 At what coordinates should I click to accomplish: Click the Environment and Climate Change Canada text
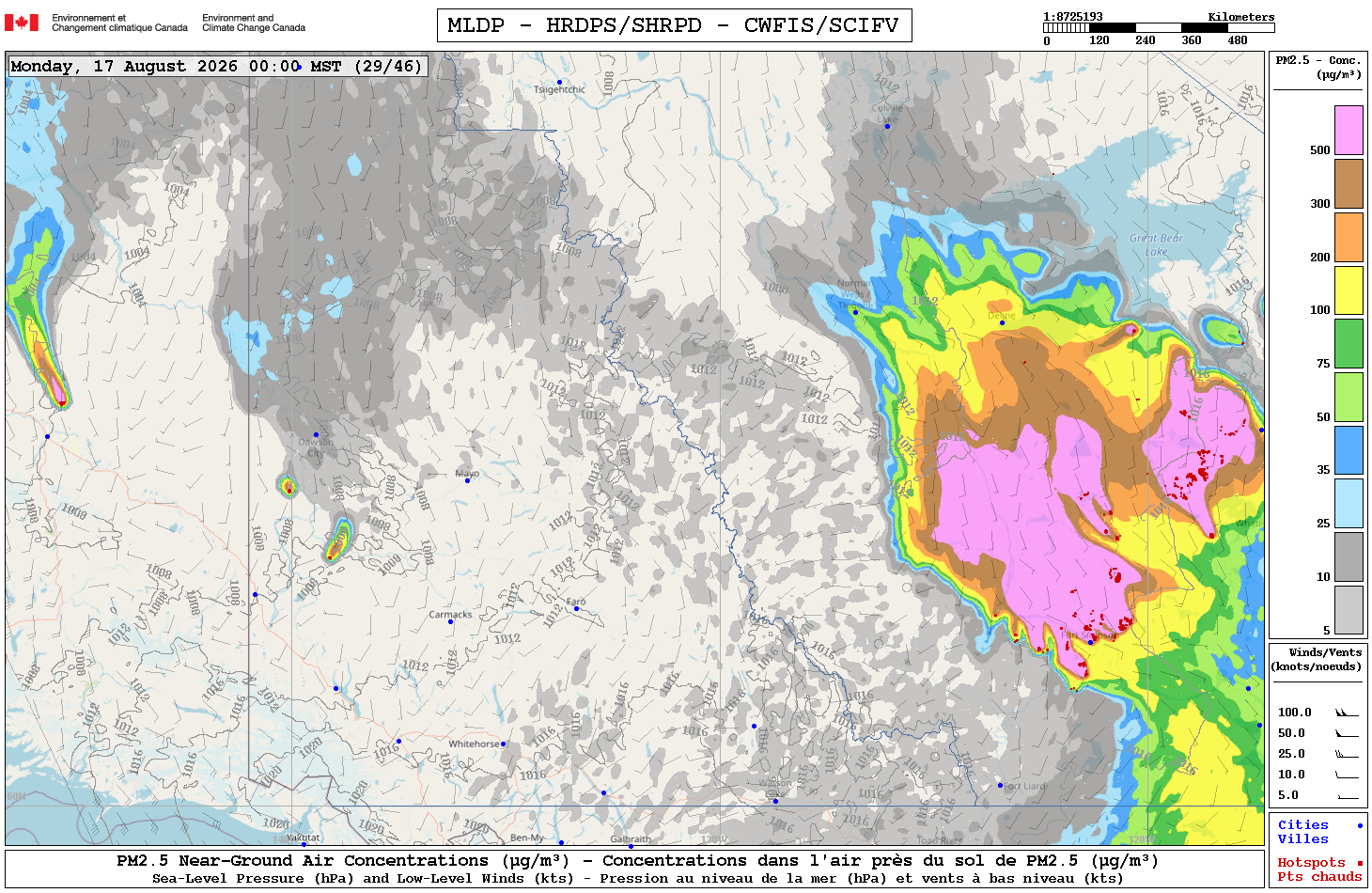click(254, 23)
